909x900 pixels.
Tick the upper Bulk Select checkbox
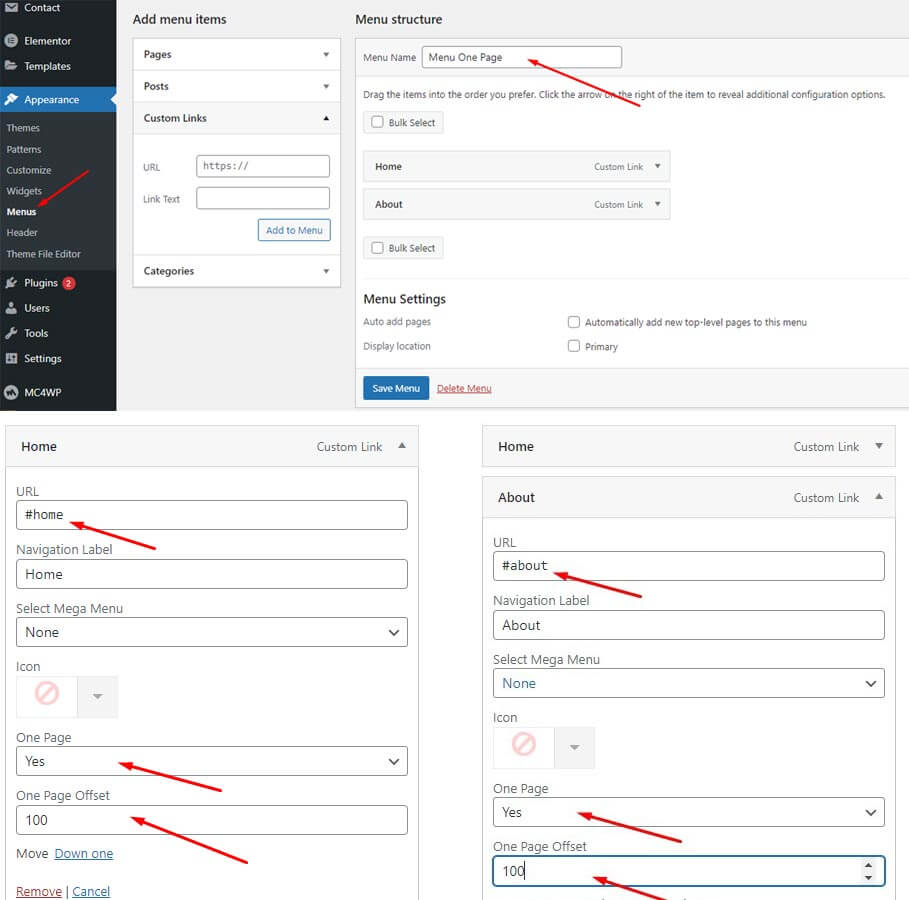pos(377,122)
